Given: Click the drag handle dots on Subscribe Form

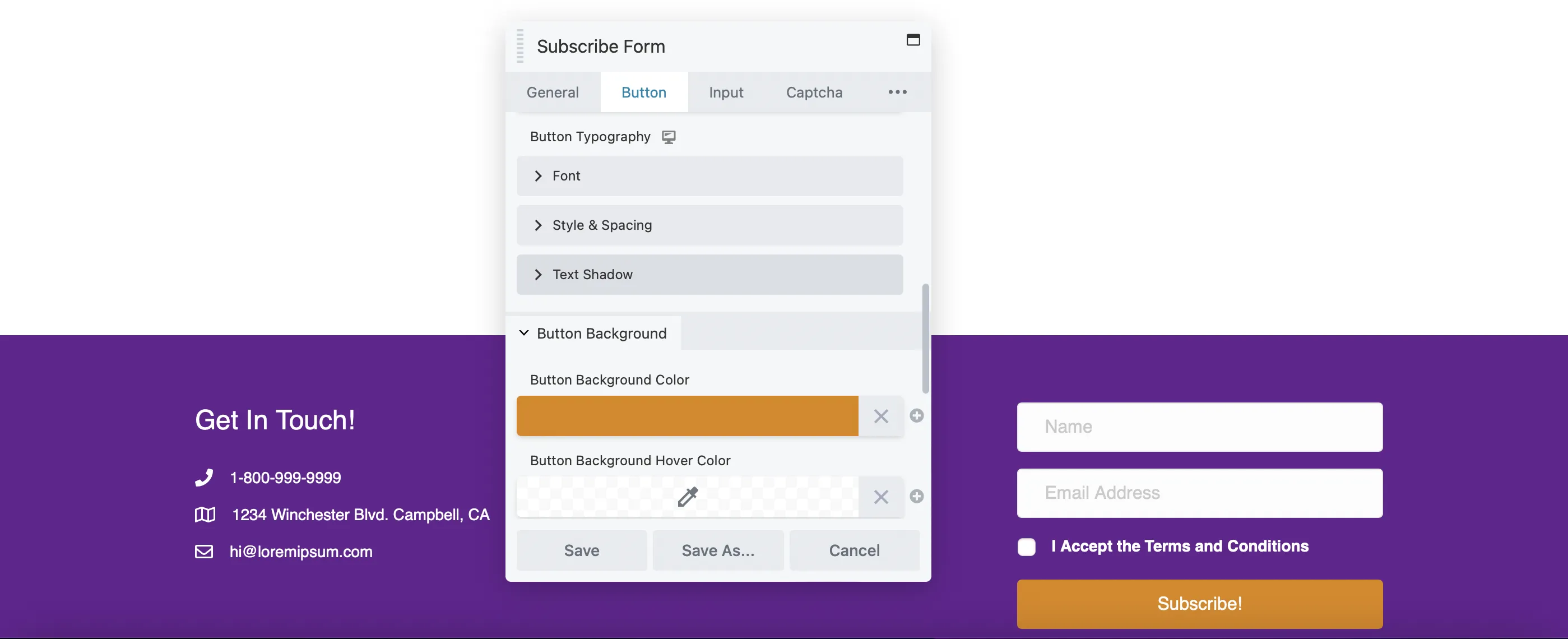Looking at the screenshot, I should [x=519, y=46].
